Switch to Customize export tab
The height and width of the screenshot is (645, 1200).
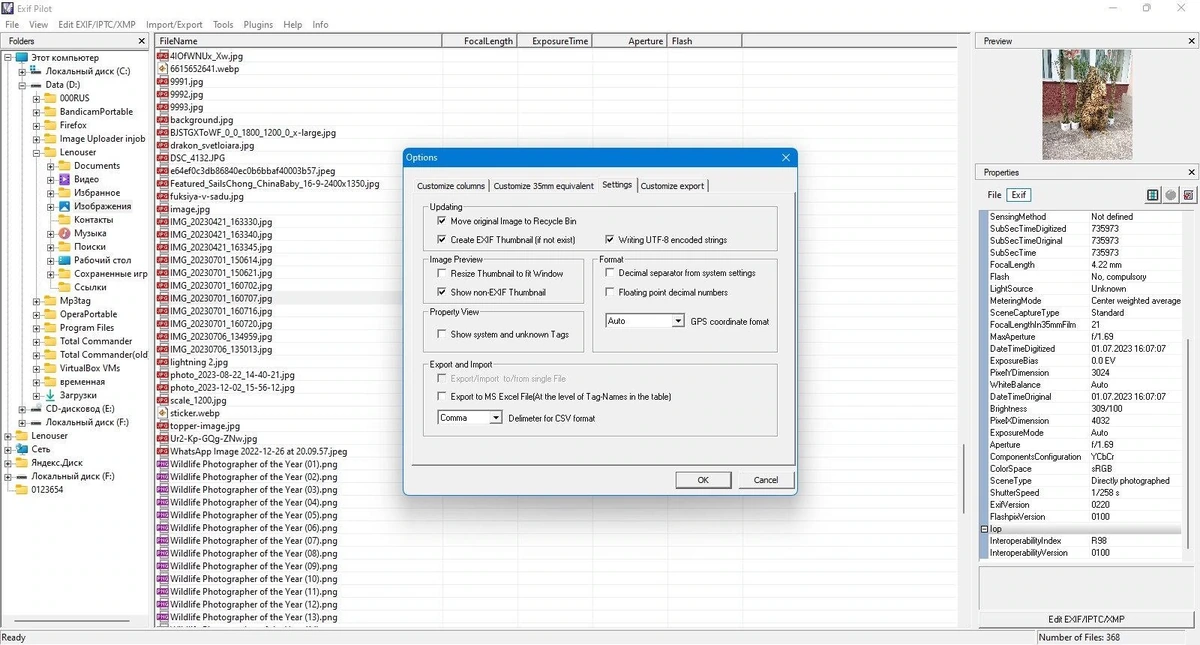pyautogui.click(x=672, y=186)
